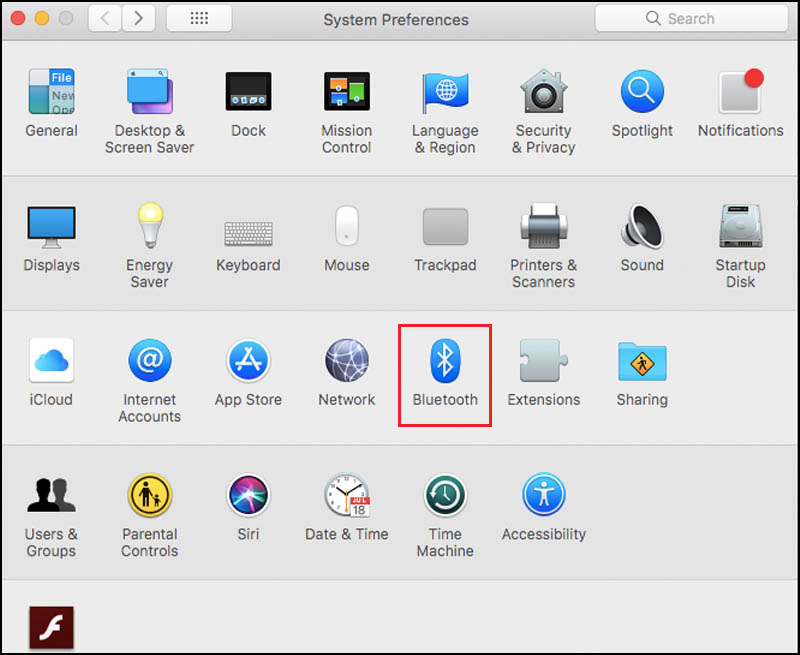Minimize window with the yellow button
Screen dimensions: 800x655
click(x=42, y=18)
